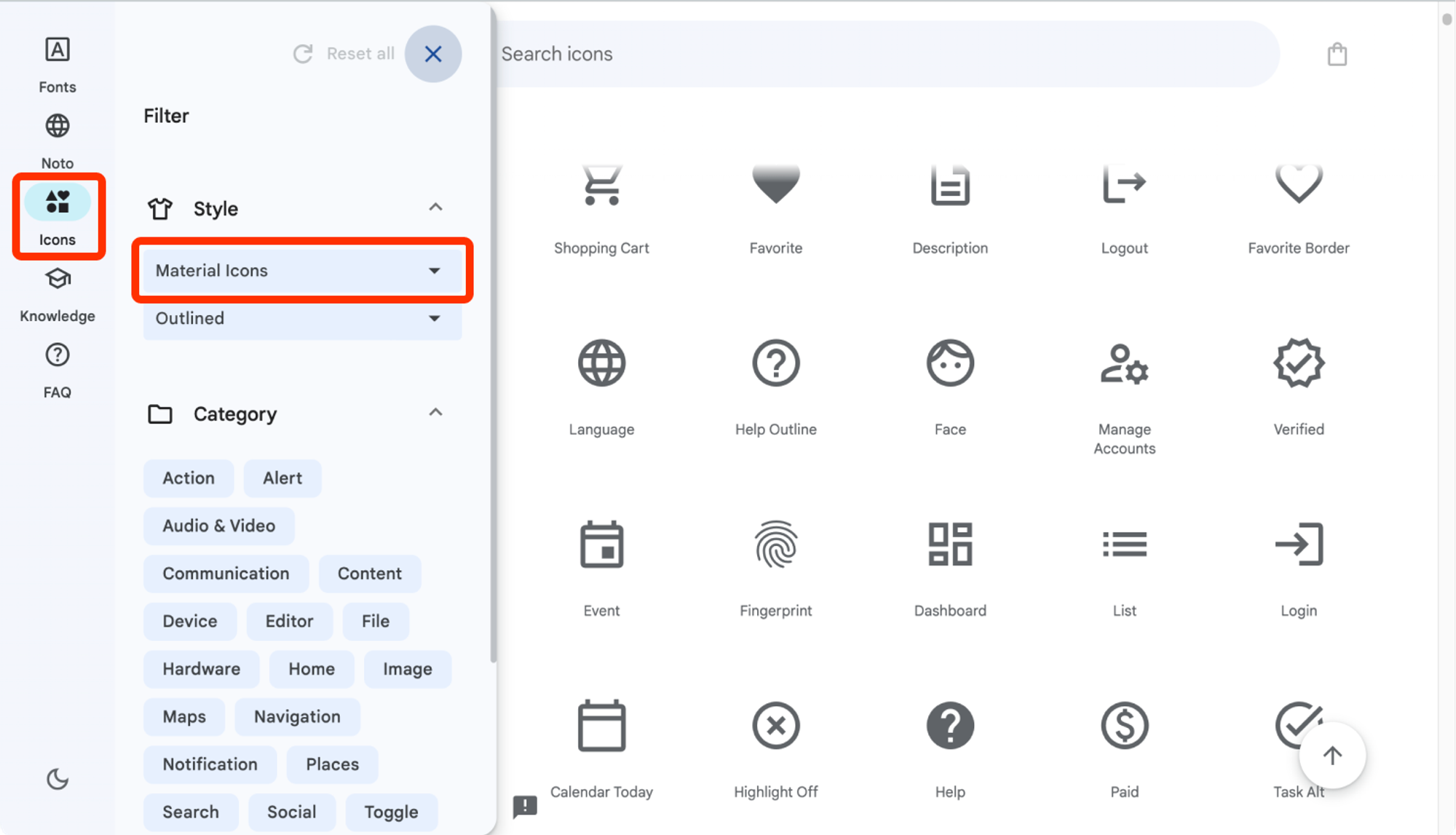Image resolution: width=1456 pixels, height=835 pixels.
Task: Collapse the Category section
Action: (435, 413)
